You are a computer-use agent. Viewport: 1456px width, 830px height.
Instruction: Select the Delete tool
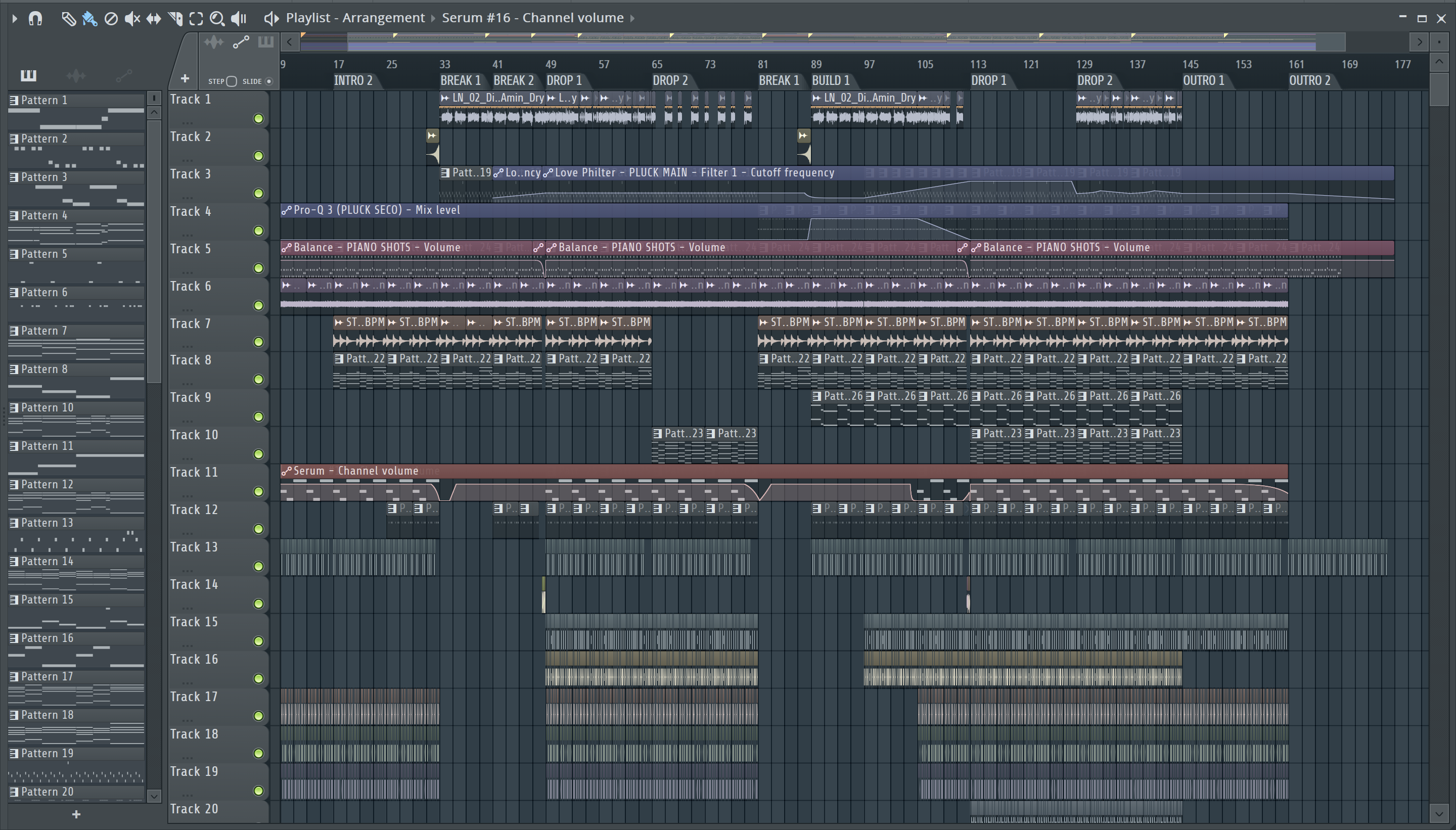[x=111, y=19]
